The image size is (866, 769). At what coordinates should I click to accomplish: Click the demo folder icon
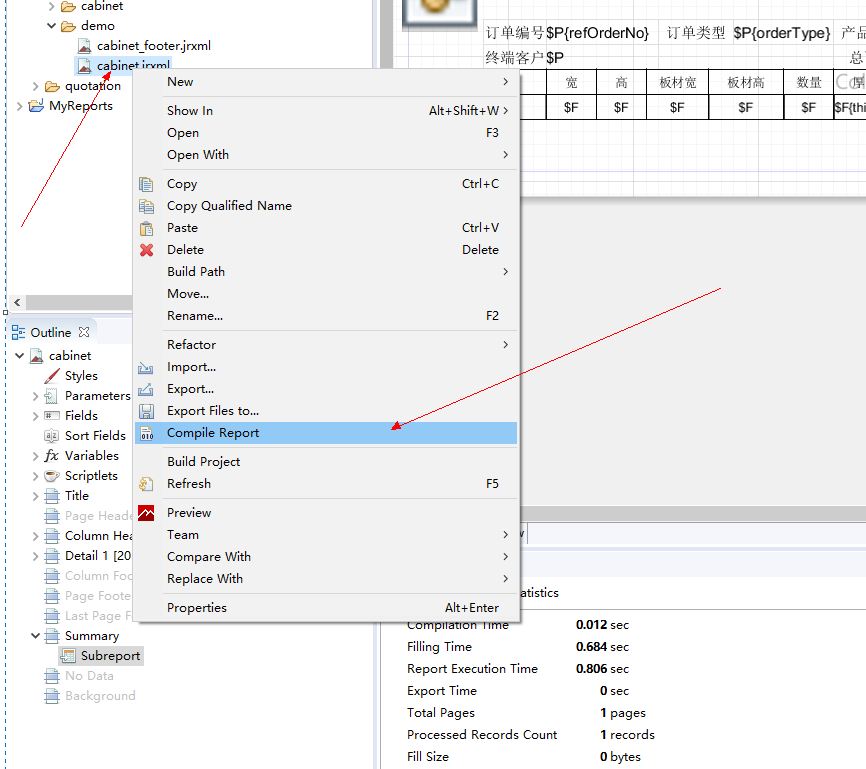[68, 26]
